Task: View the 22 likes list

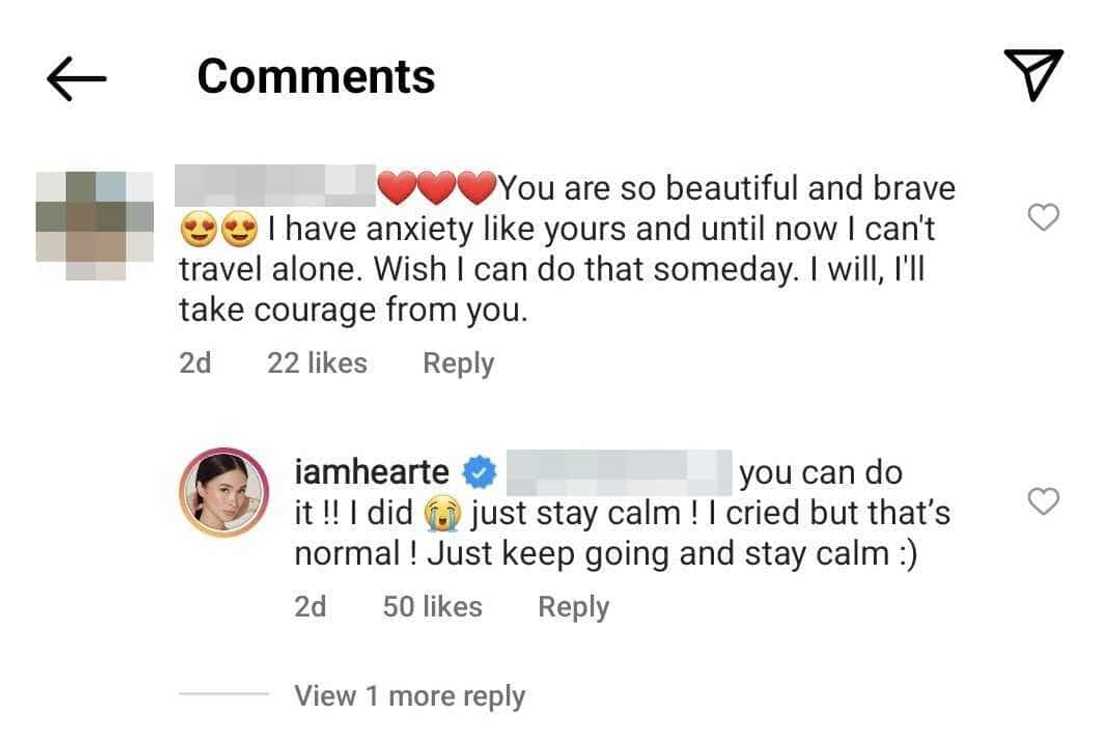Action: (317, 363)
